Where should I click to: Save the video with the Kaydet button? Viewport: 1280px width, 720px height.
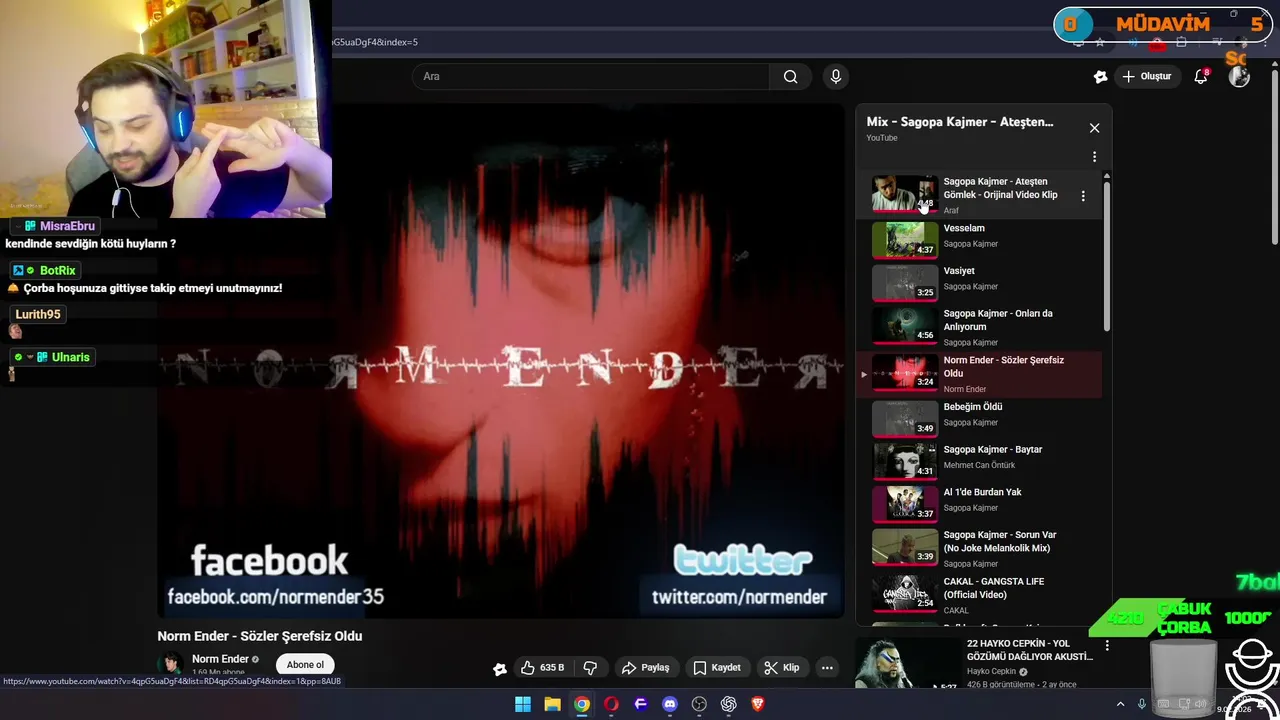[717, 667]
